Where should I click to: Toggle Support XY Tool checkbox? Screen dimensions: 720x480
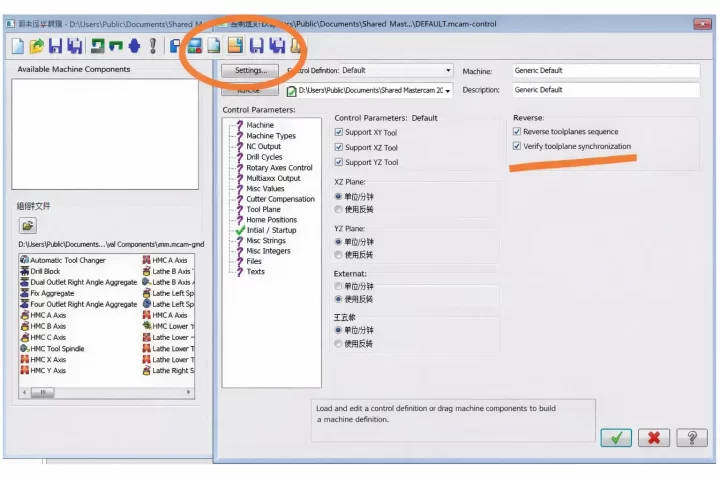point(339,132)
